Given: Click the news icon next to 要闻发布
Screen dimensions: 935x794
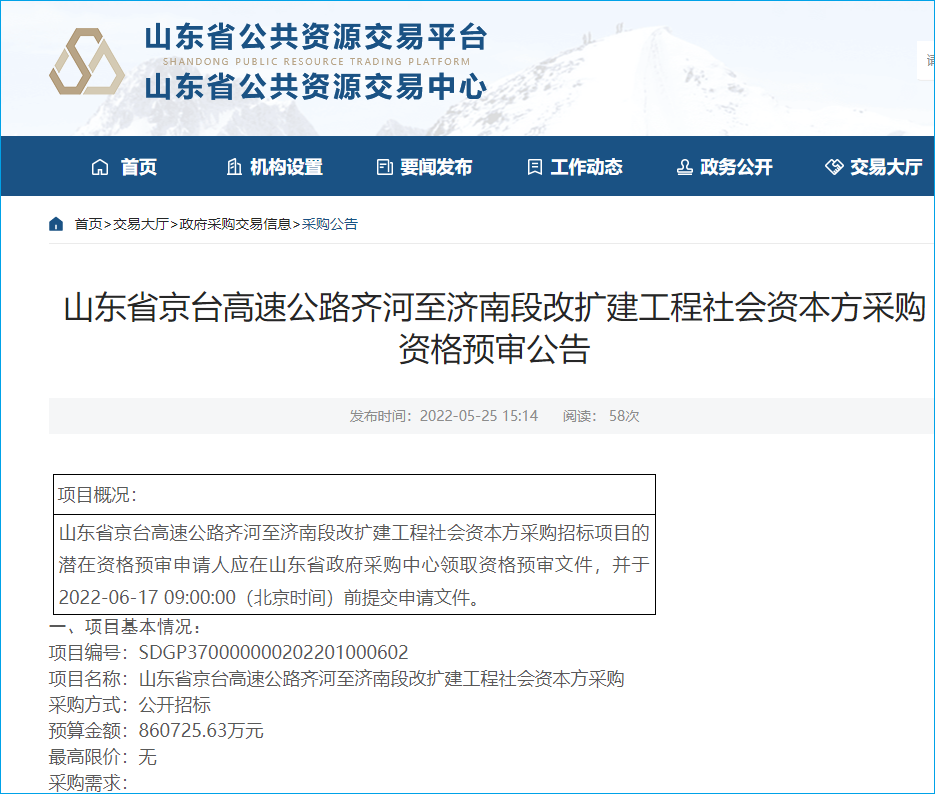Looking at the screenshot, I should click(x=384, y=167).
